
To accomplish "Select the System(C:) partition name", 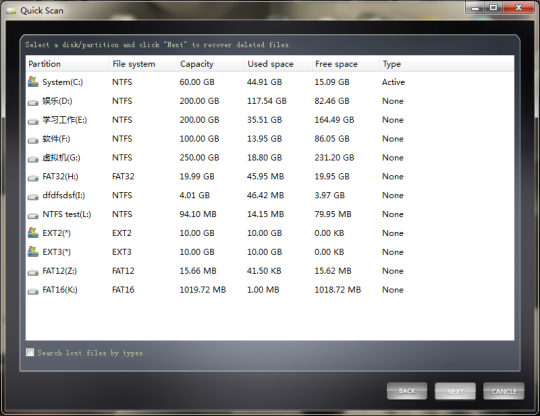I will [x=63, y=82].
